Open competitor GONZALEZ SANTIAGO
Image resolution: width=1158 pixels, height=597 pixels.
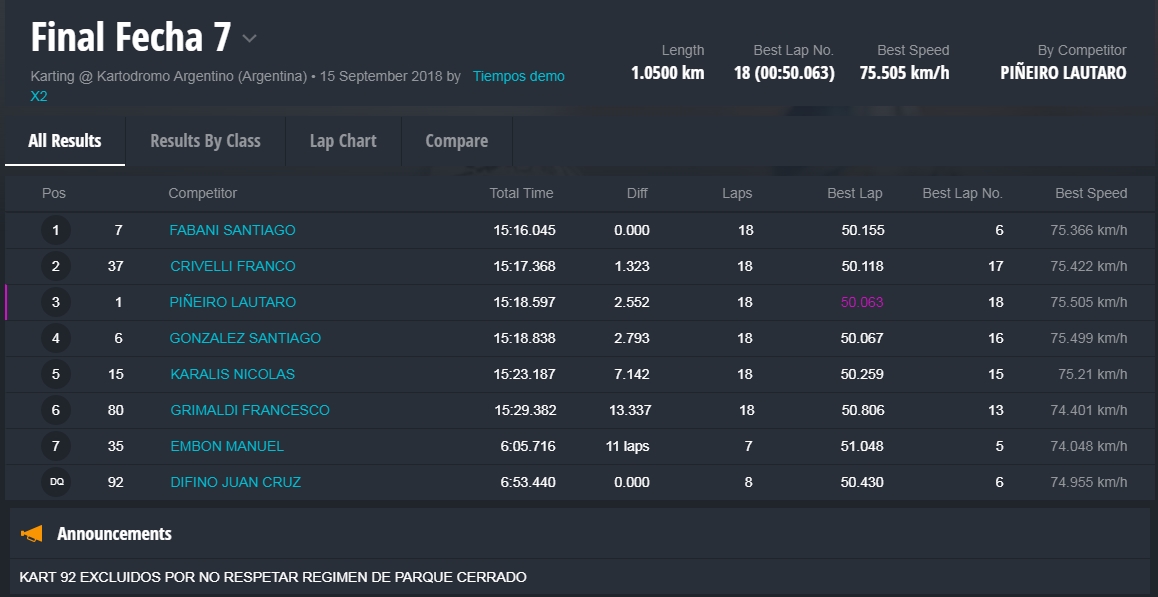pos(245,338)
